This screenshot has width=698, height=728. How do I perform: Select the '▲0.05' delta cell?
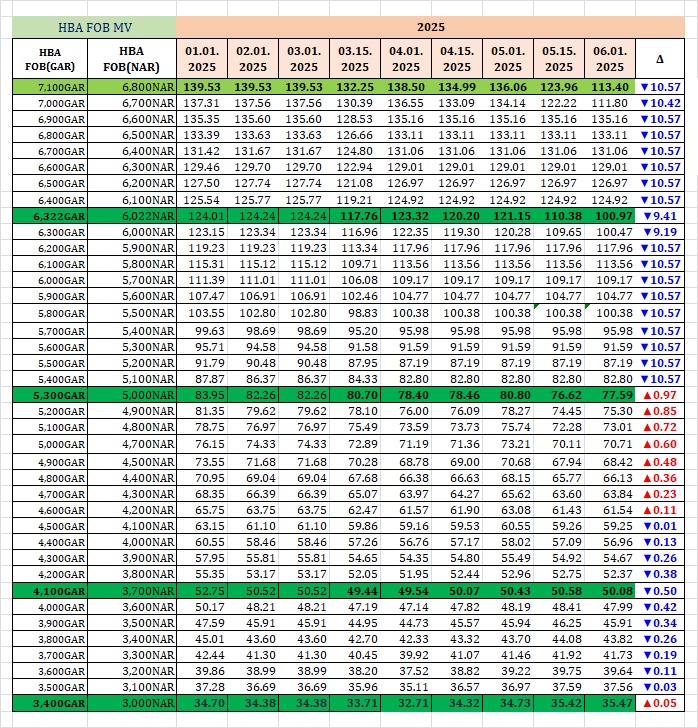[660, 703]
